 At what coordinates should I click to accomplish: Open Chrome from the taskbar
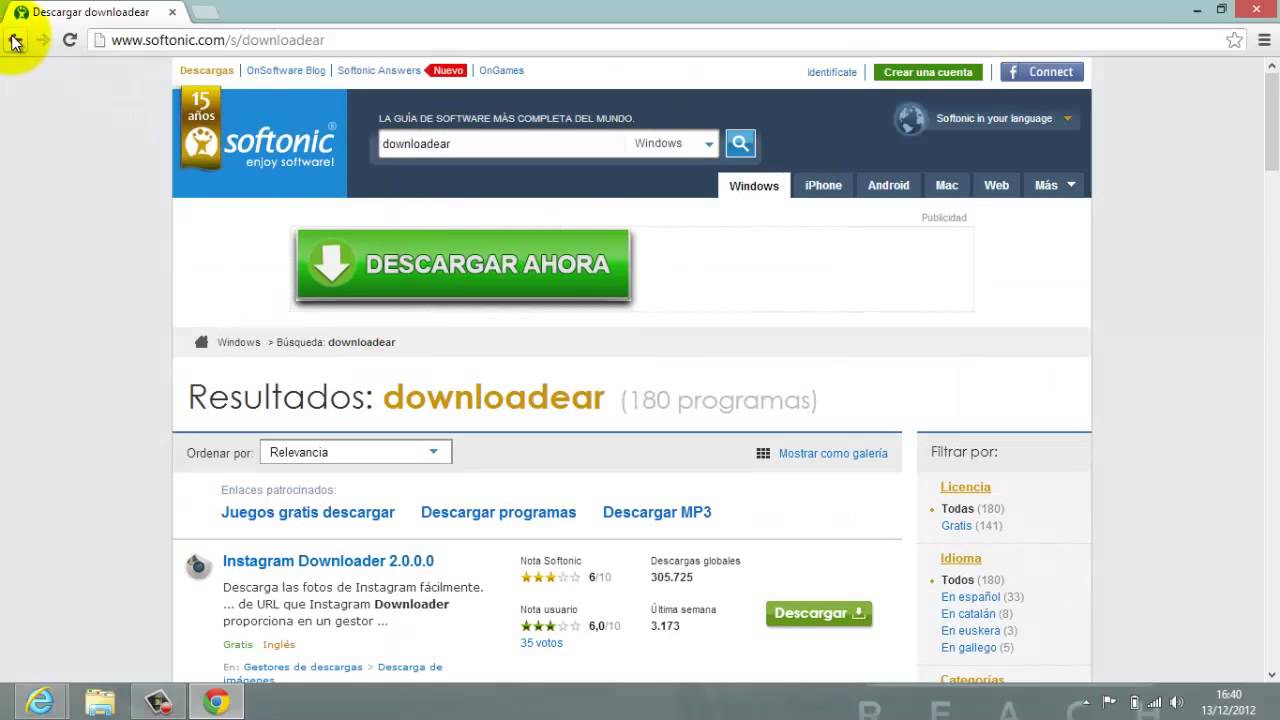[216, 702]
